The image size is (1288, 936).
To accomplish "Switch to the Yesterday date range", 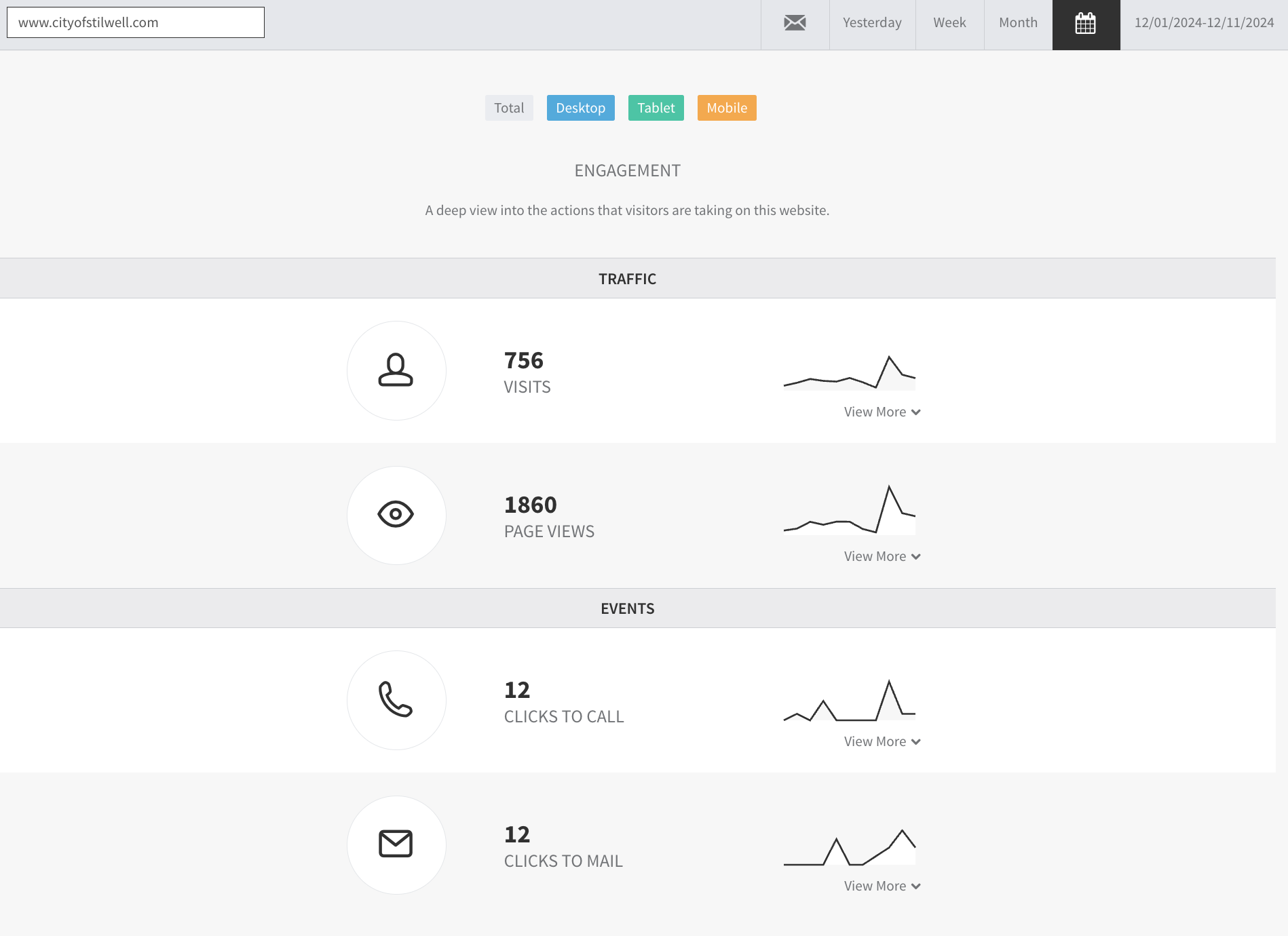I will coord(873,23).
